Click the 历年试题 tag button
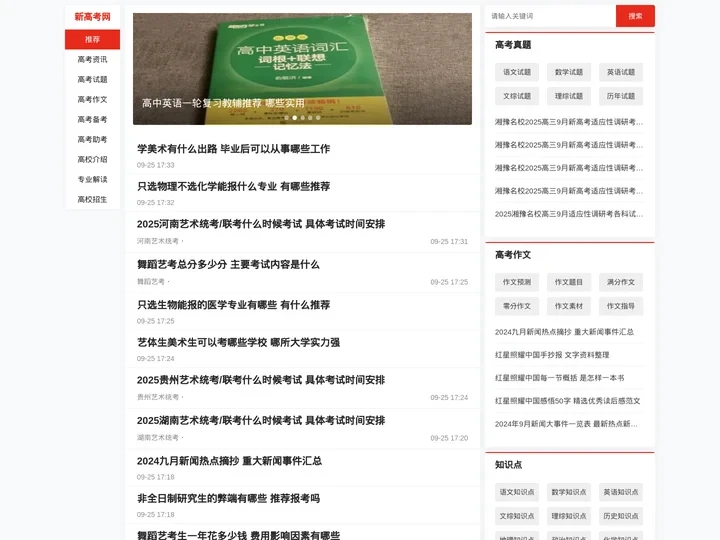720x540 pixels. (x=621, y=96)
